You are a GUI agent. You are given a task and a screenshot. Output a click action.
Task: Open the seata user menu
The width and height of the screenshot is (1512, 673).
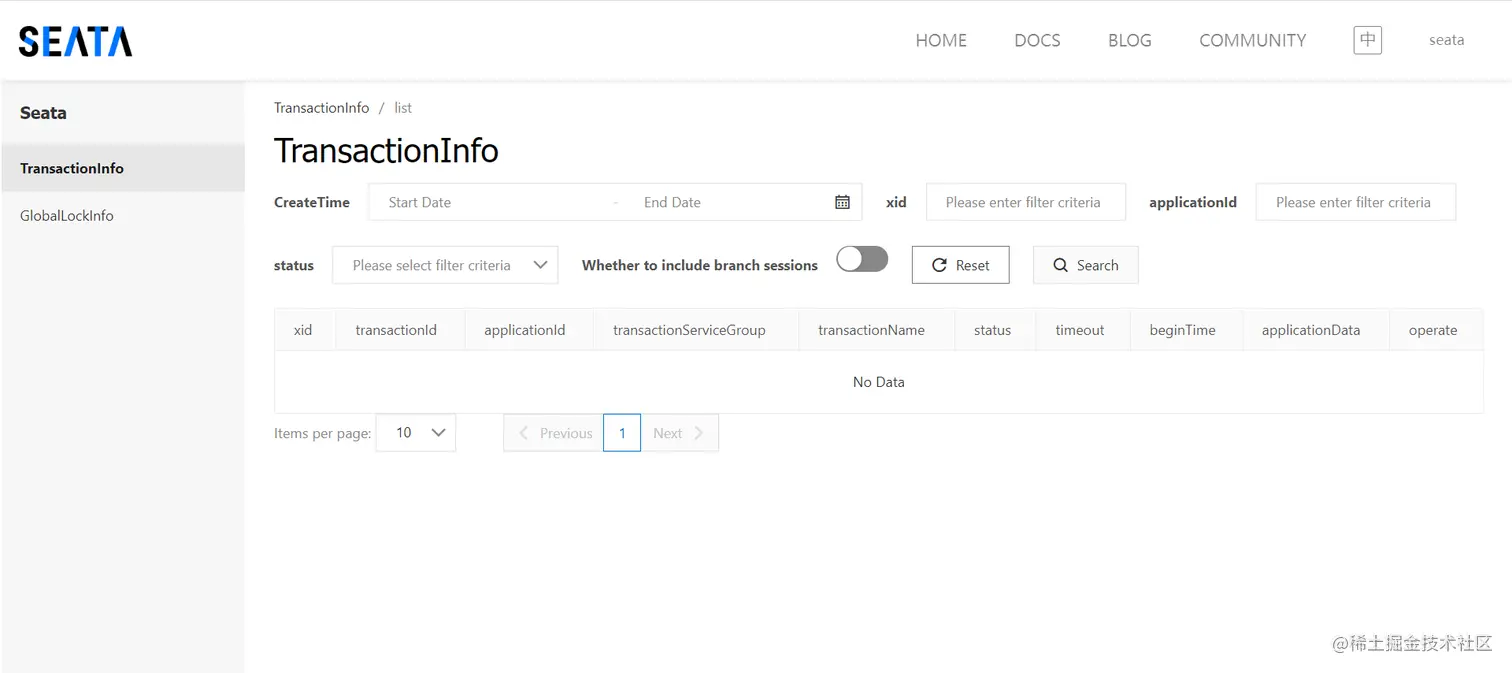click(x=1446, y=40)
